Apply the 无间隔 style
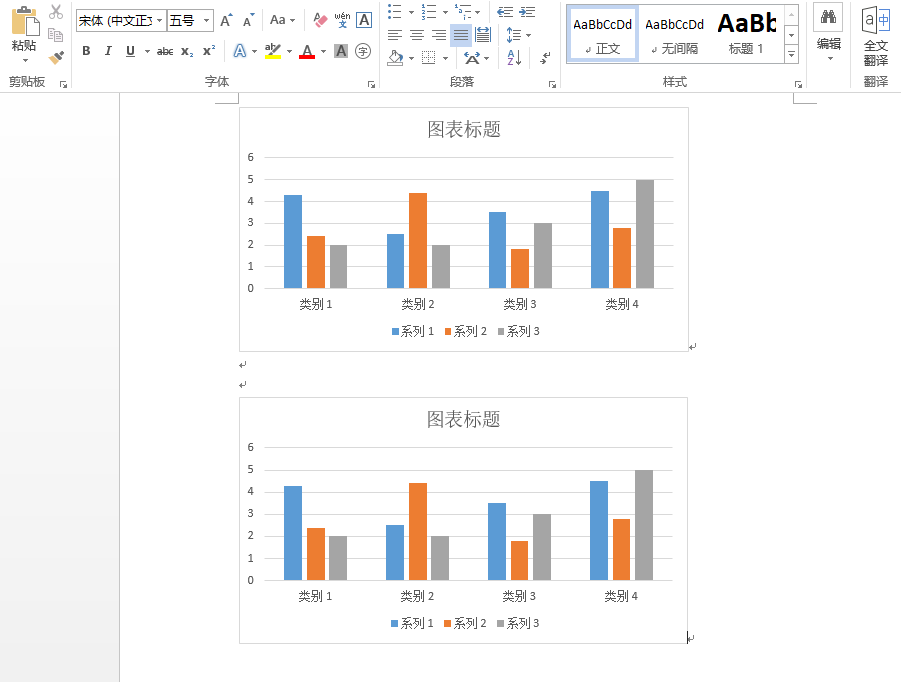The image size is (901, 682). (674, 33)
